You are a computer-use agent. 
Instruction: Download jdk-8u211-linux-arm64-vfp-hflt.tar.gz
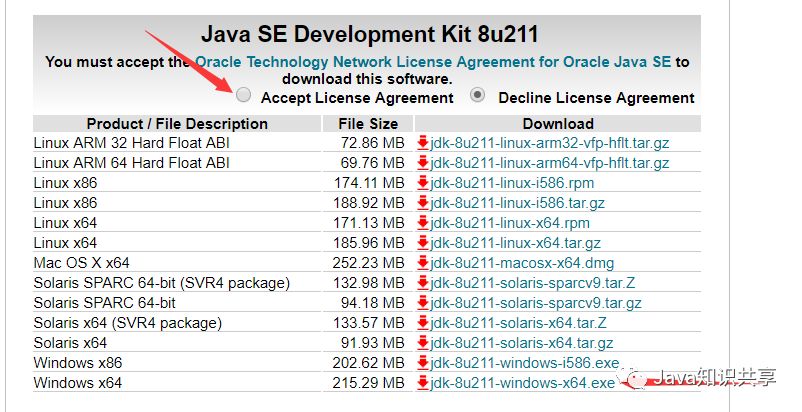point(549,163)
